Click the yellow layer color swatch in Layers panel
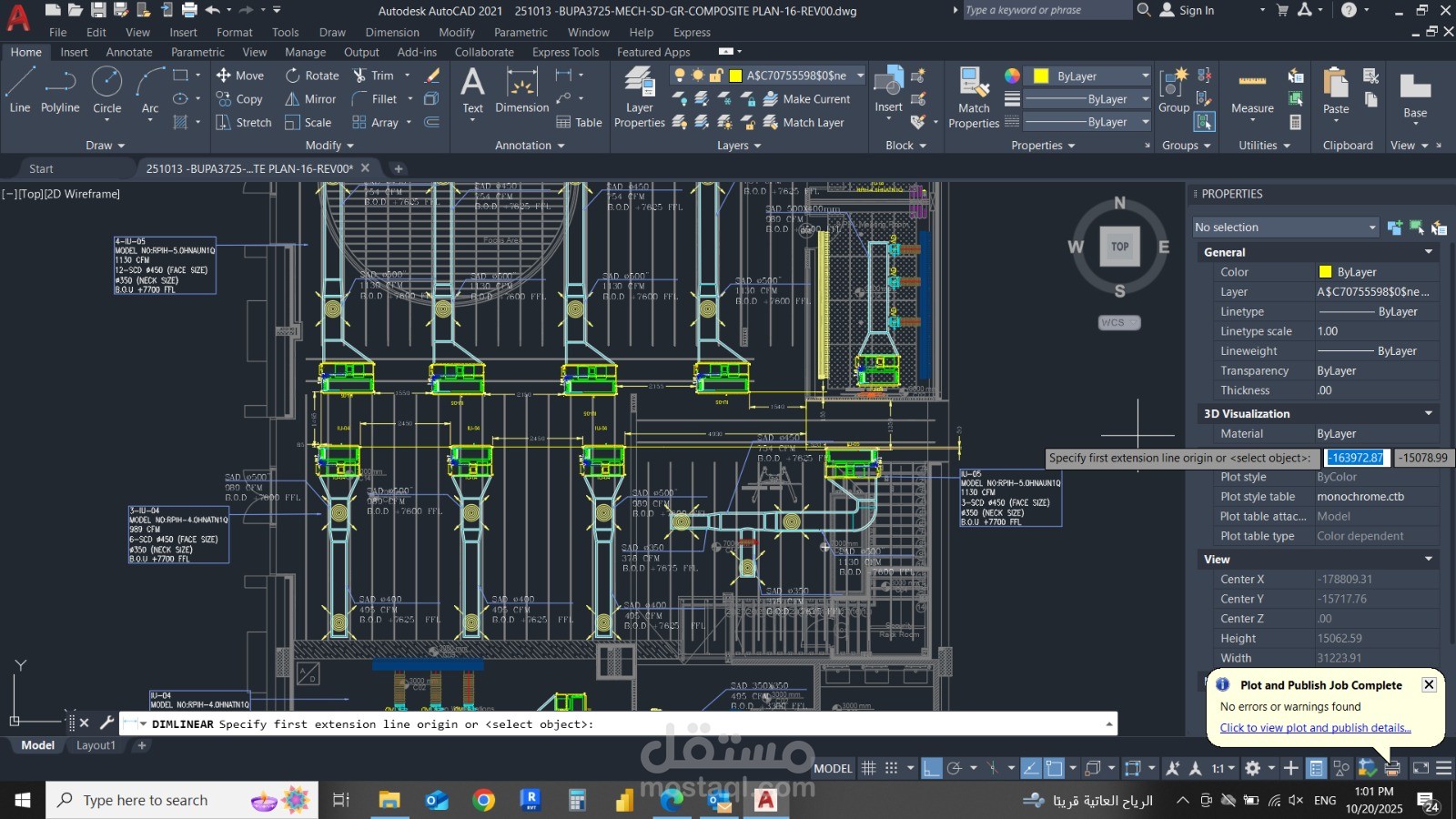1456x819 pixels. (735, 76)
